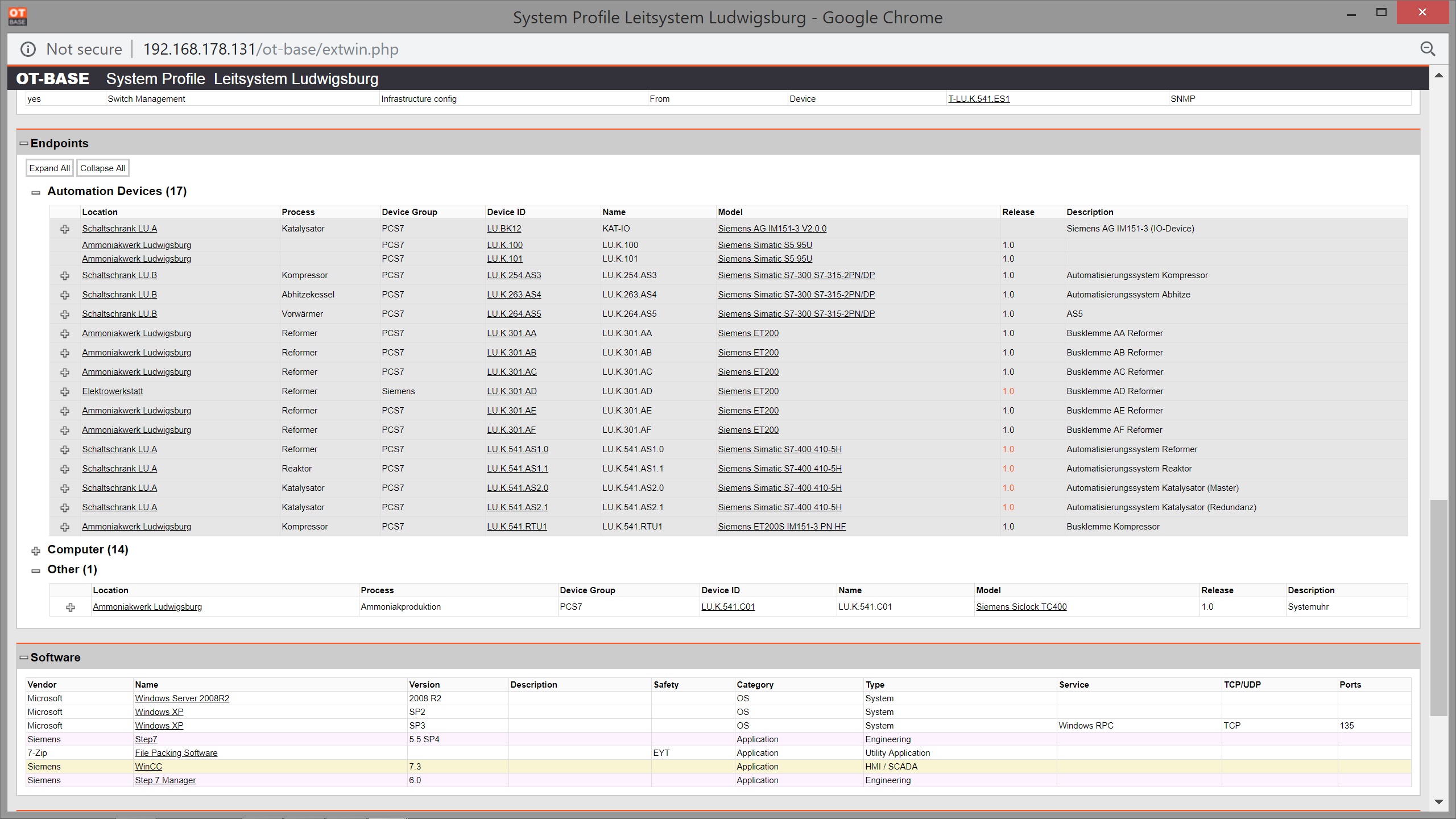Screen dimensions: 1456x819
Task: Collapse the Endpoints section
Action: 23,143
